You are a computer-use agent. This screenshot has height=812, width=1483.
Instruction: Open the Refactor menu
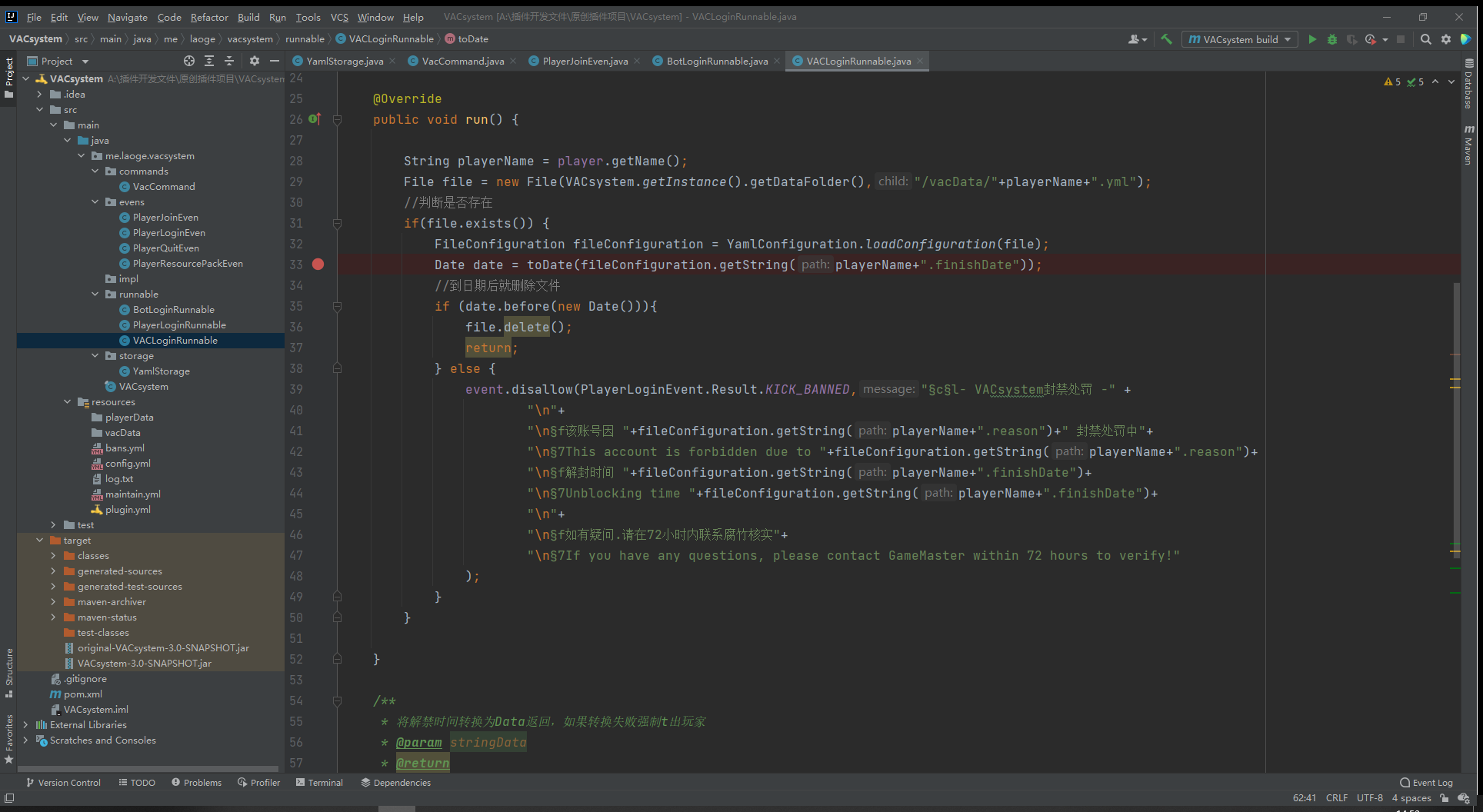coord(209,17)
